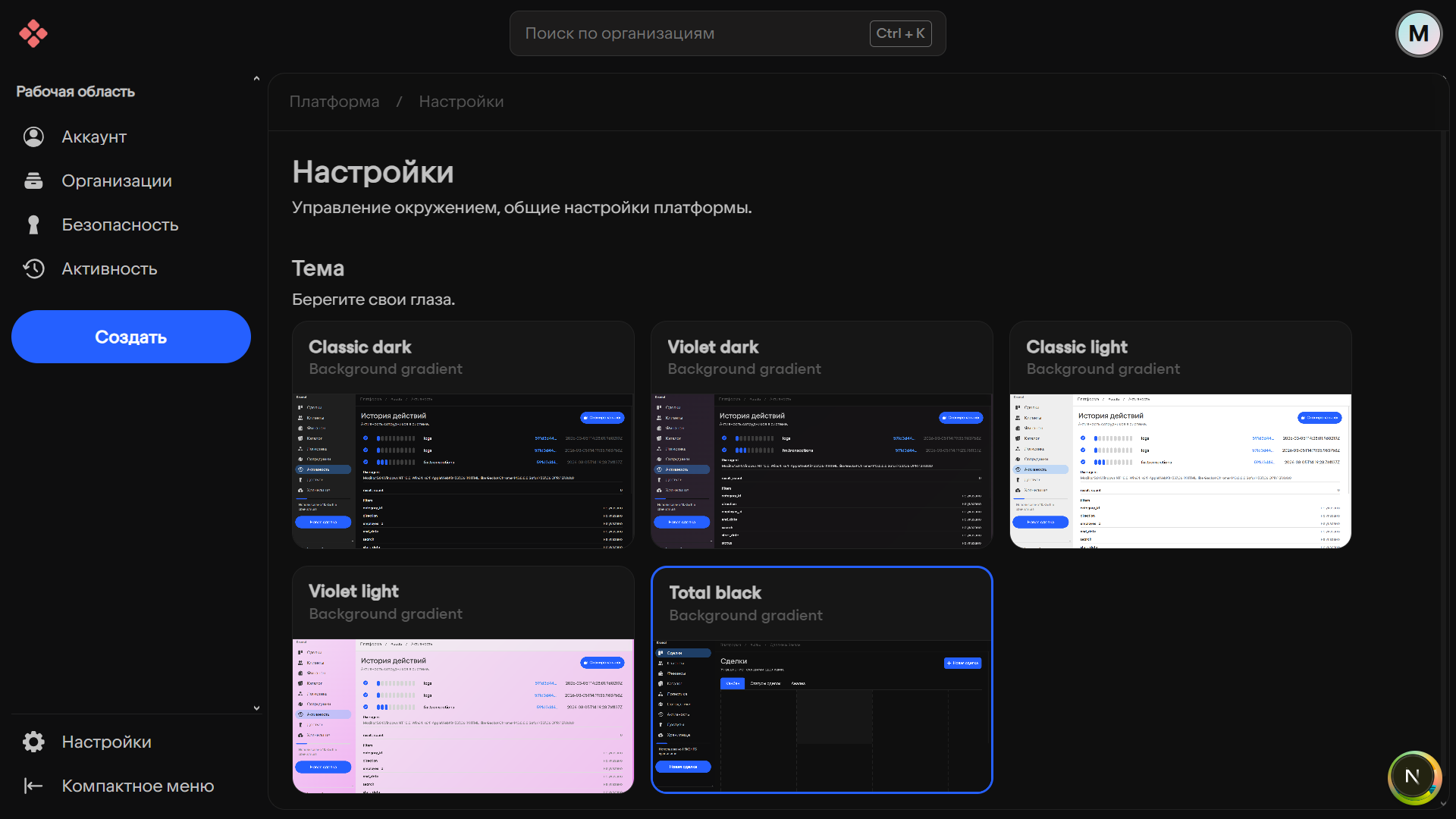Open the user avatar labeled M
Screen dimensions: 1456x819
[x=1418, y=33]
